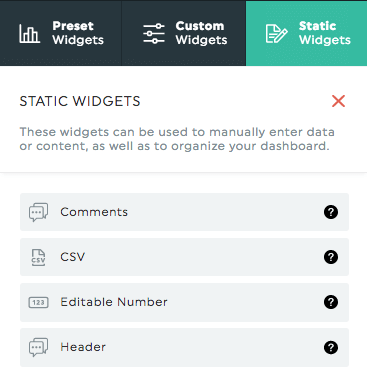Click the 123 number field icon
This screenshot has height=390, width=367.
coord(38,302)
